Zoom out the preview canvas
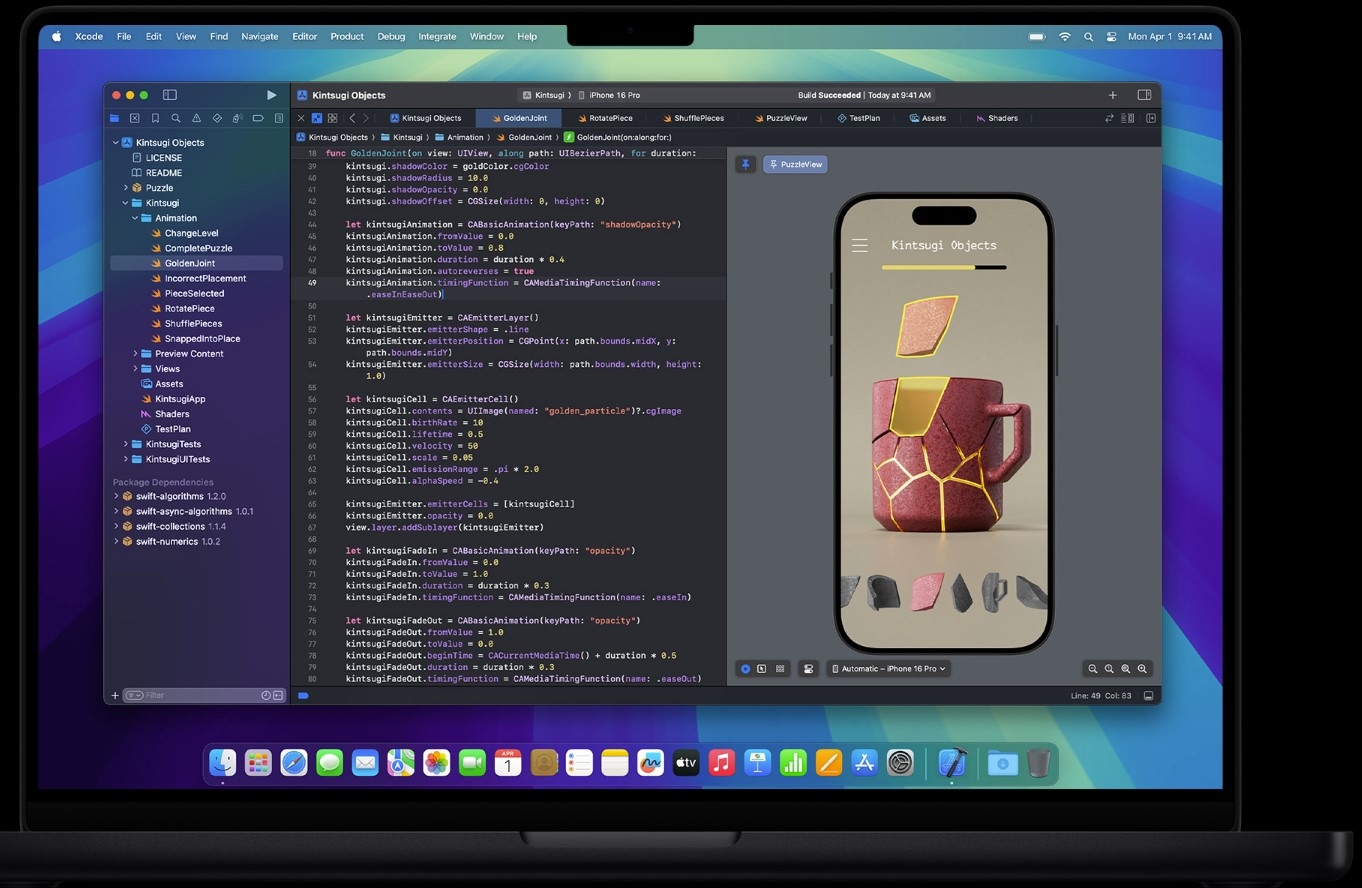The width and height of the screenshot is (1362, 888). tap(1093, 669)
